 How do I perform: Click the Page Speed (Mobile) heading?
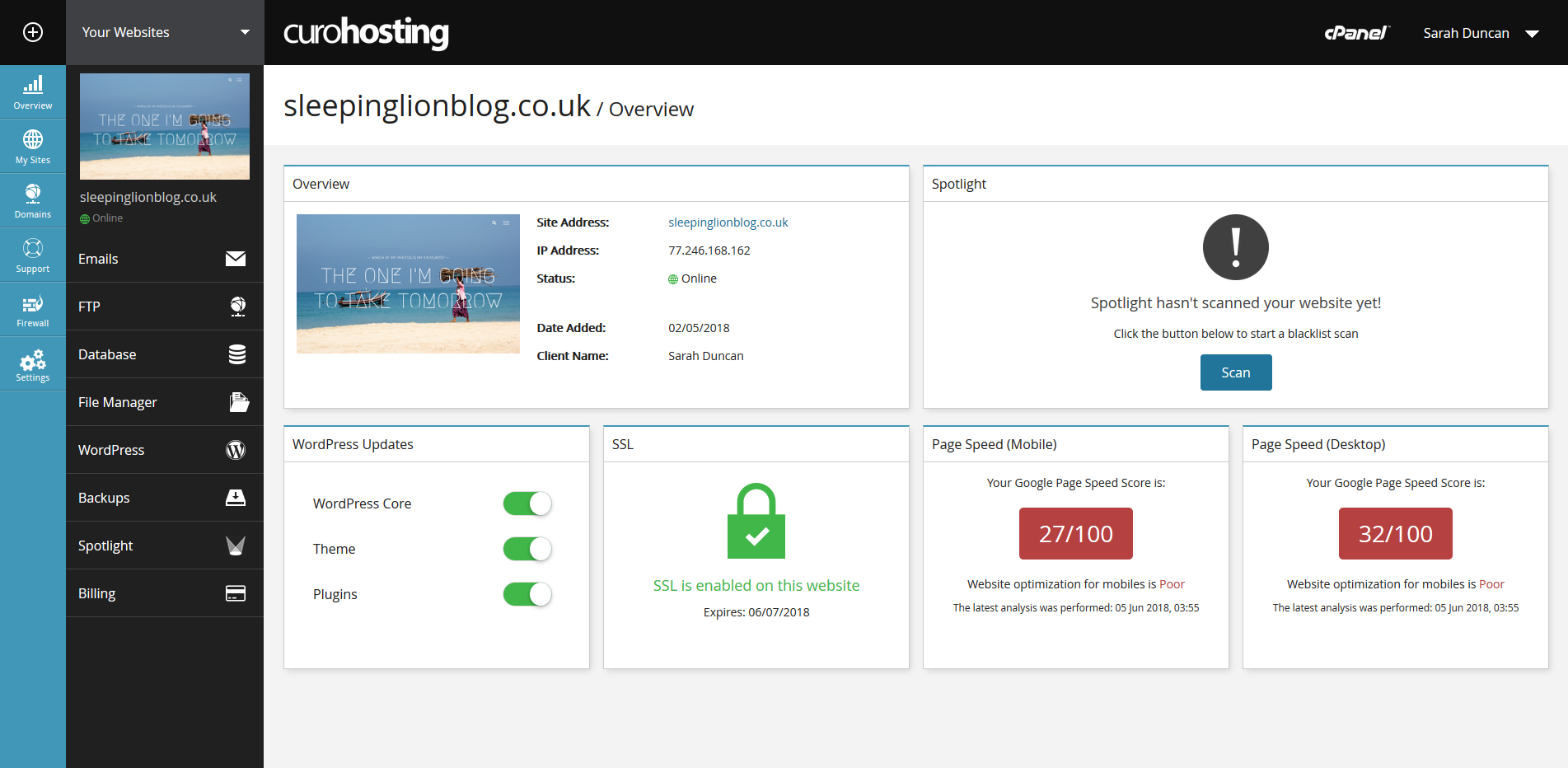(x=995, y=444)
